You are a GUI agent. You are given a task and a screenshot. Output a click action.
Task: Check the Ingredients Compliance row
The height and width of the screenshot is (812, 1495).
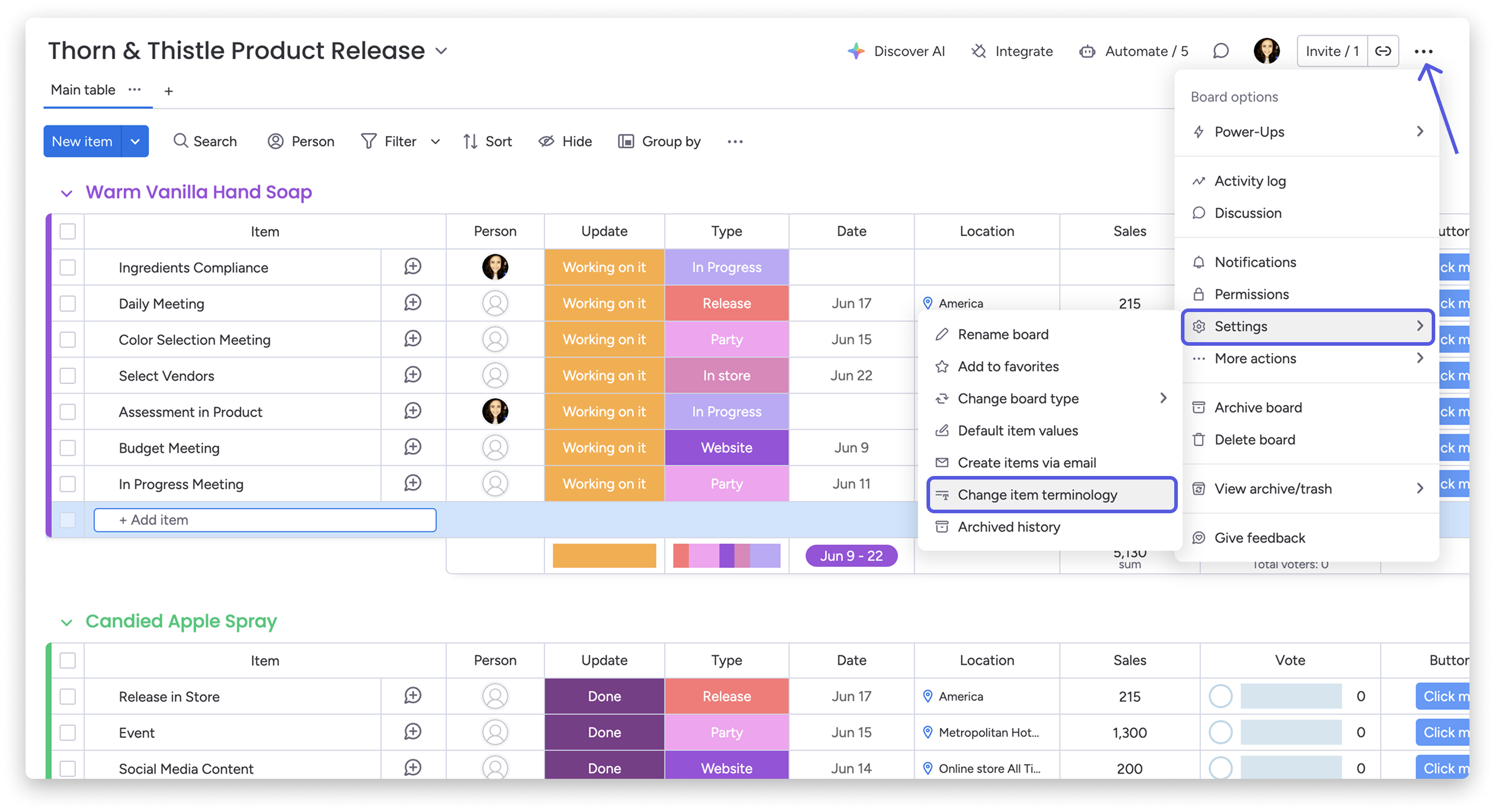67,267
